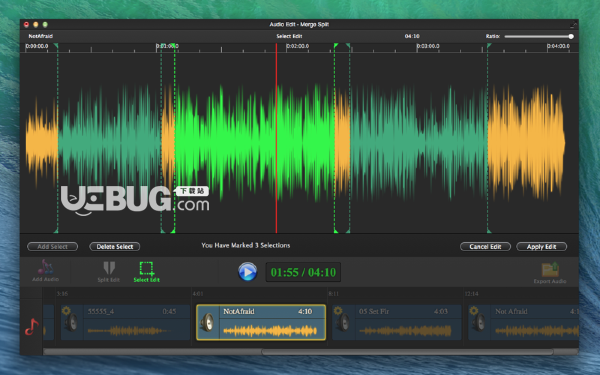Cancel the edit with Cancel Edit
This screenshot has height=375, width=600.
coord(485,247)
